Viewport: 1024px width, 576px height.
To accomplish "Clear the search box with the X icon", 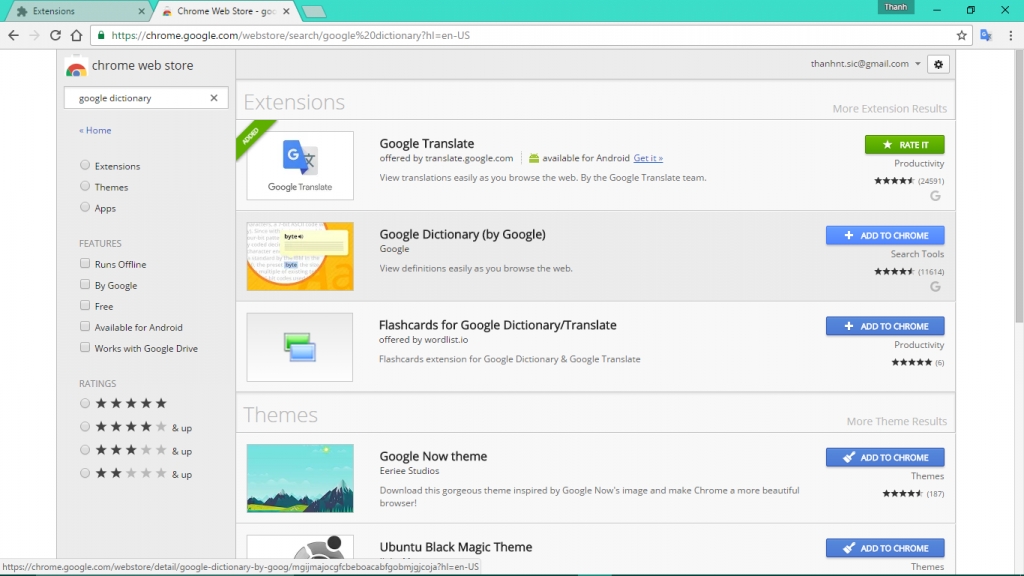I will tap(214, 98).
